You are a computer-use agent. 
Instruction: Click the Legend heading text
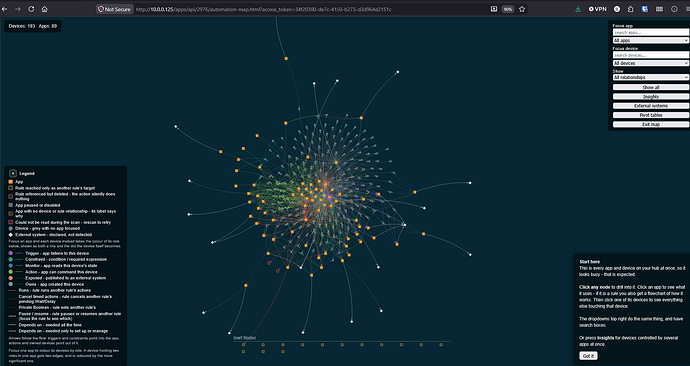click(27, 173)
